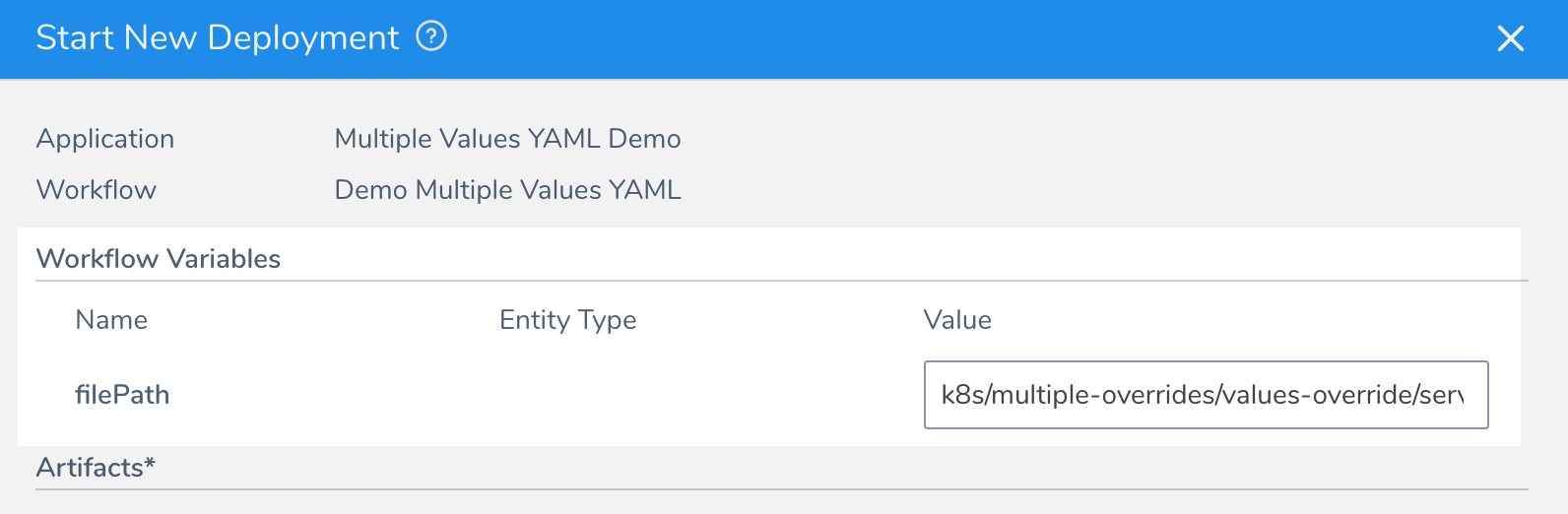Viewport: 1568px width, 514px height.
Task: Select the Demo Multiple Values YAML workflow name
Action: click(x=507, y=190)
